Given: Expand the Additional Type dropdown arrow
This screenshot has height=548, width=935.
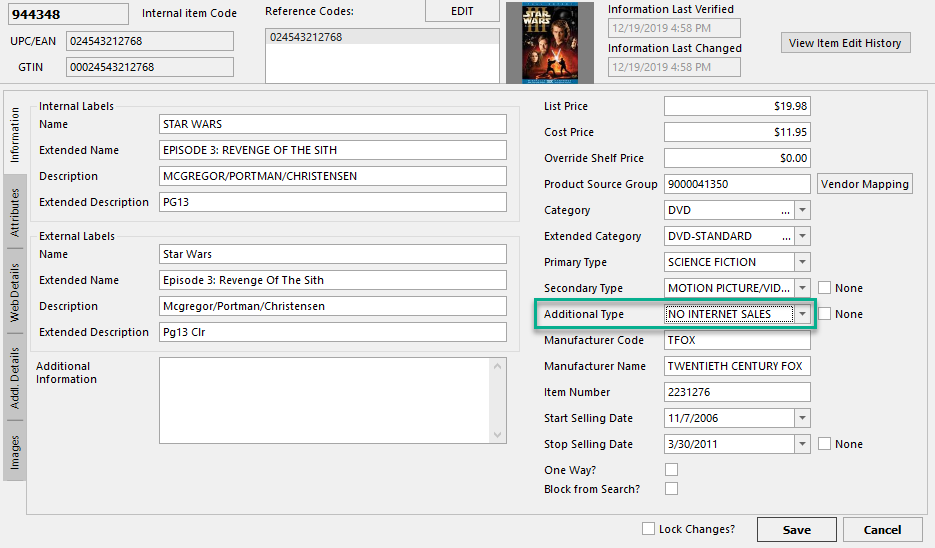Looking at the screenshot, I should 803,314.
